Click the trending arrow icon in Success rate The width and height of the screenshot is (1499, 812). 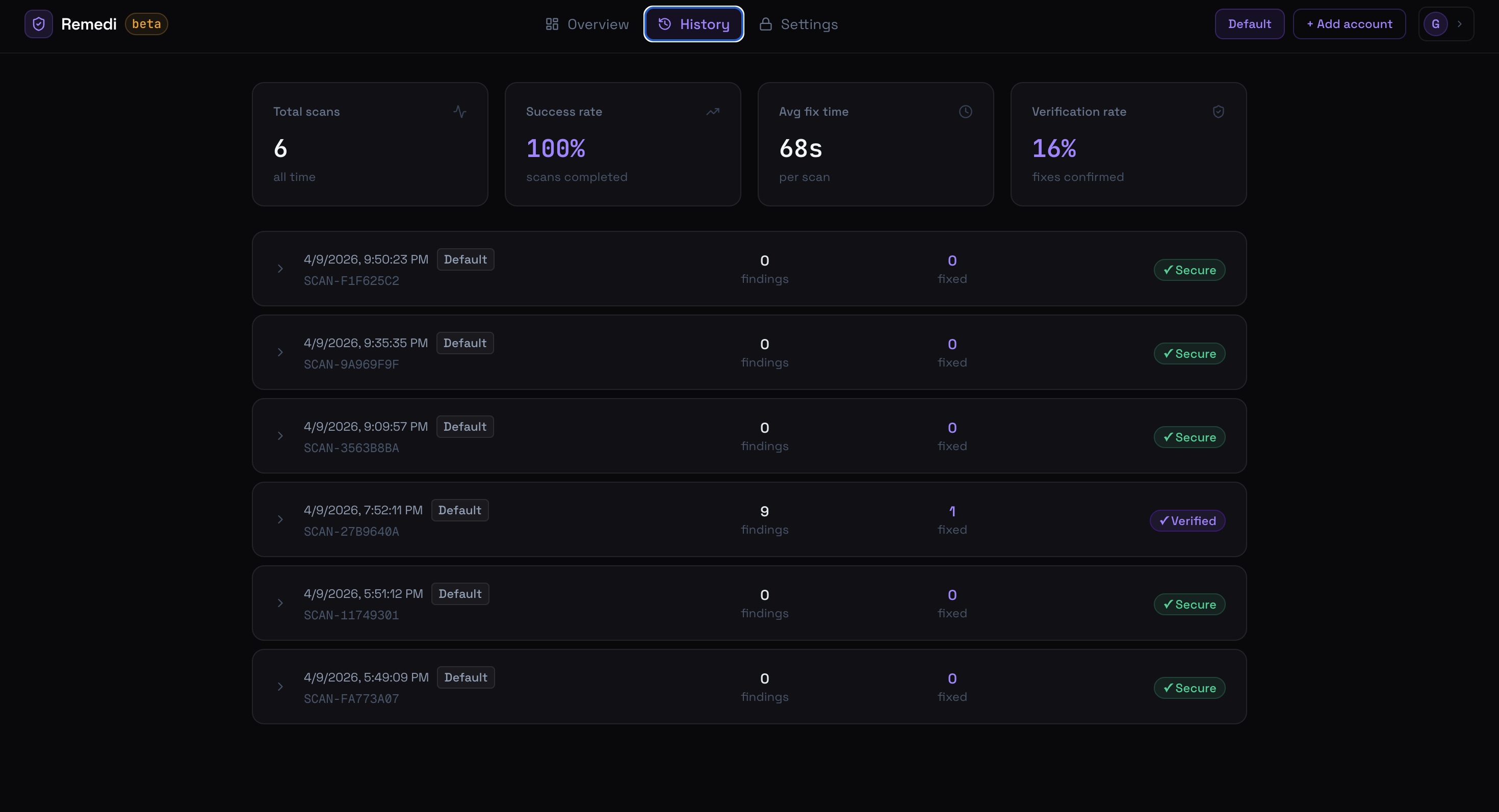713,112
